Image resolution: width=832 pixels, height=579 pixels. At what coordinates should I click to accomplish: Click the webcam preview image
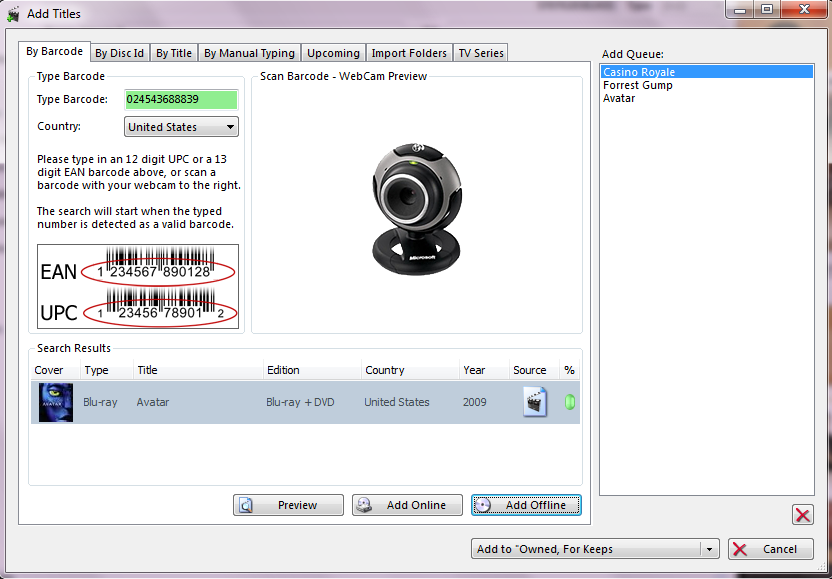tap(416, 205)
